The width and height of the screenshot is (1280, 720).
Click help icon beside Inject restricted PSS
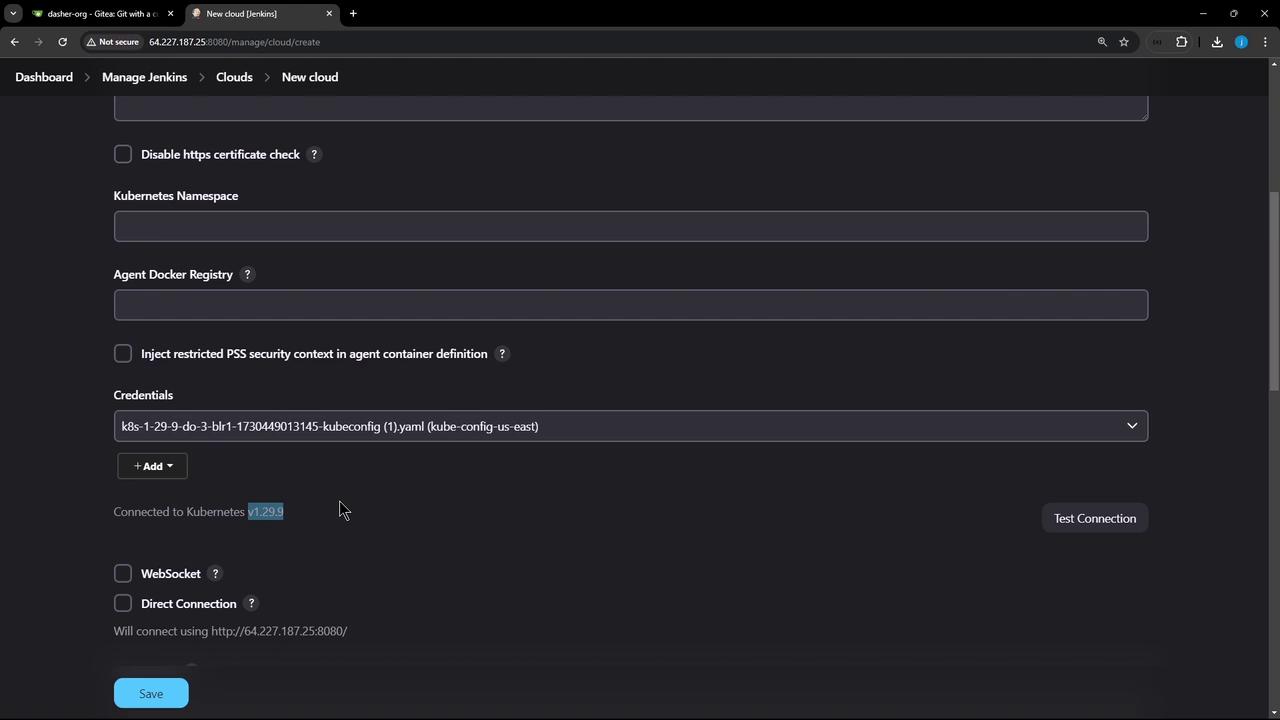pyautogui.click(x=502, y=354)
